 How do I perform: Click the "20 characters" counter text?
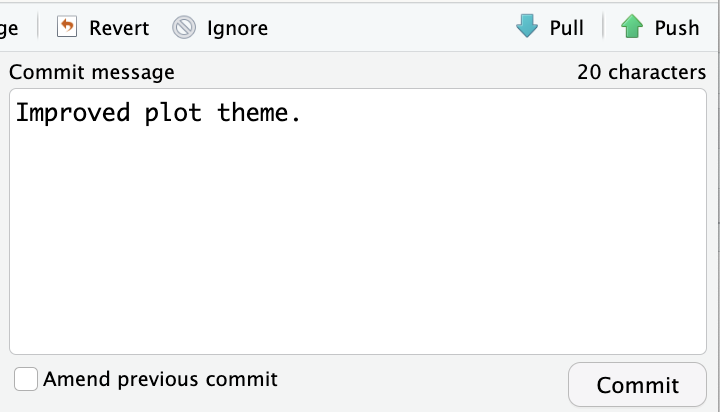coord(641,72)
